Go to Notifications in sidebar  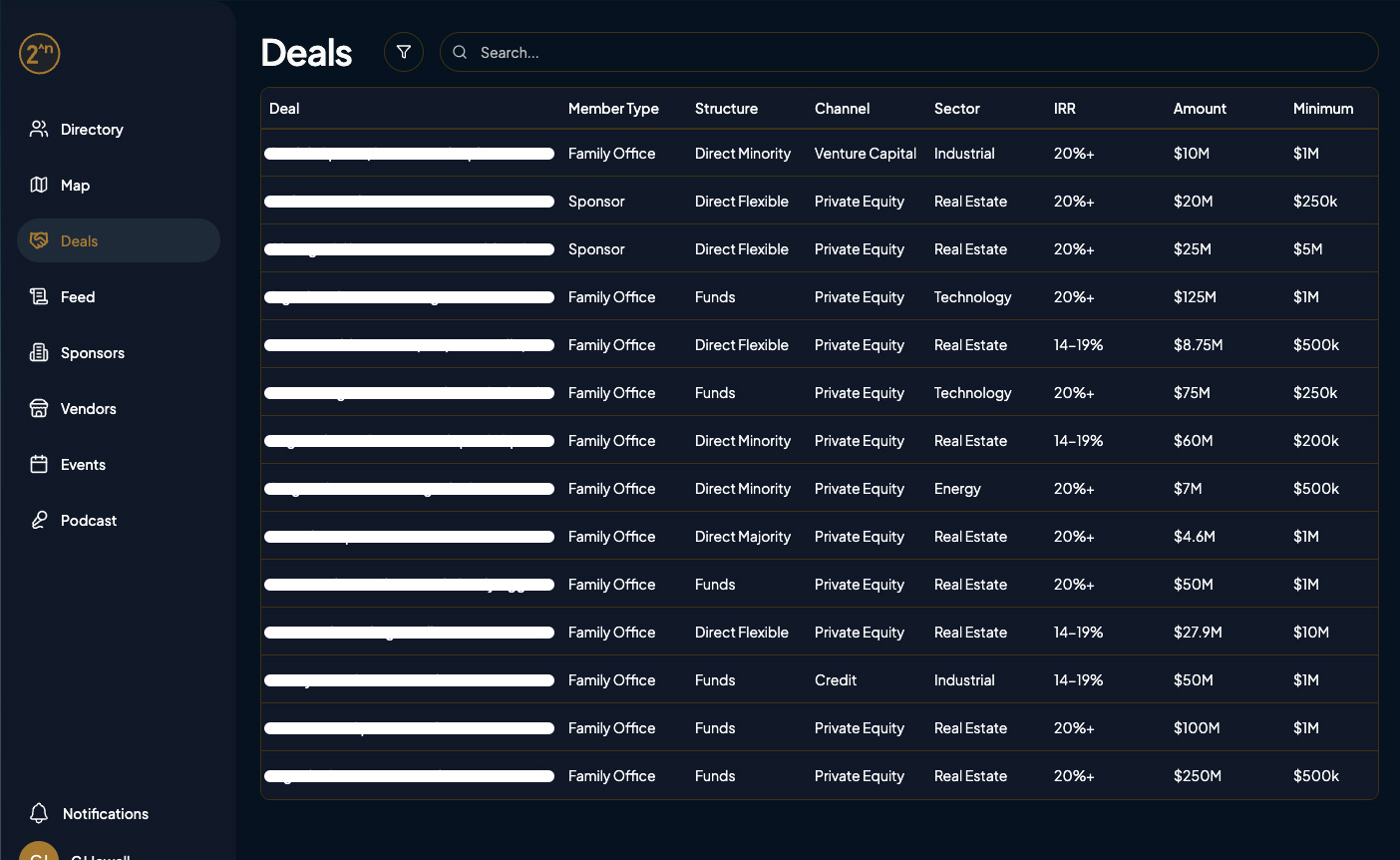click(105, 813)
